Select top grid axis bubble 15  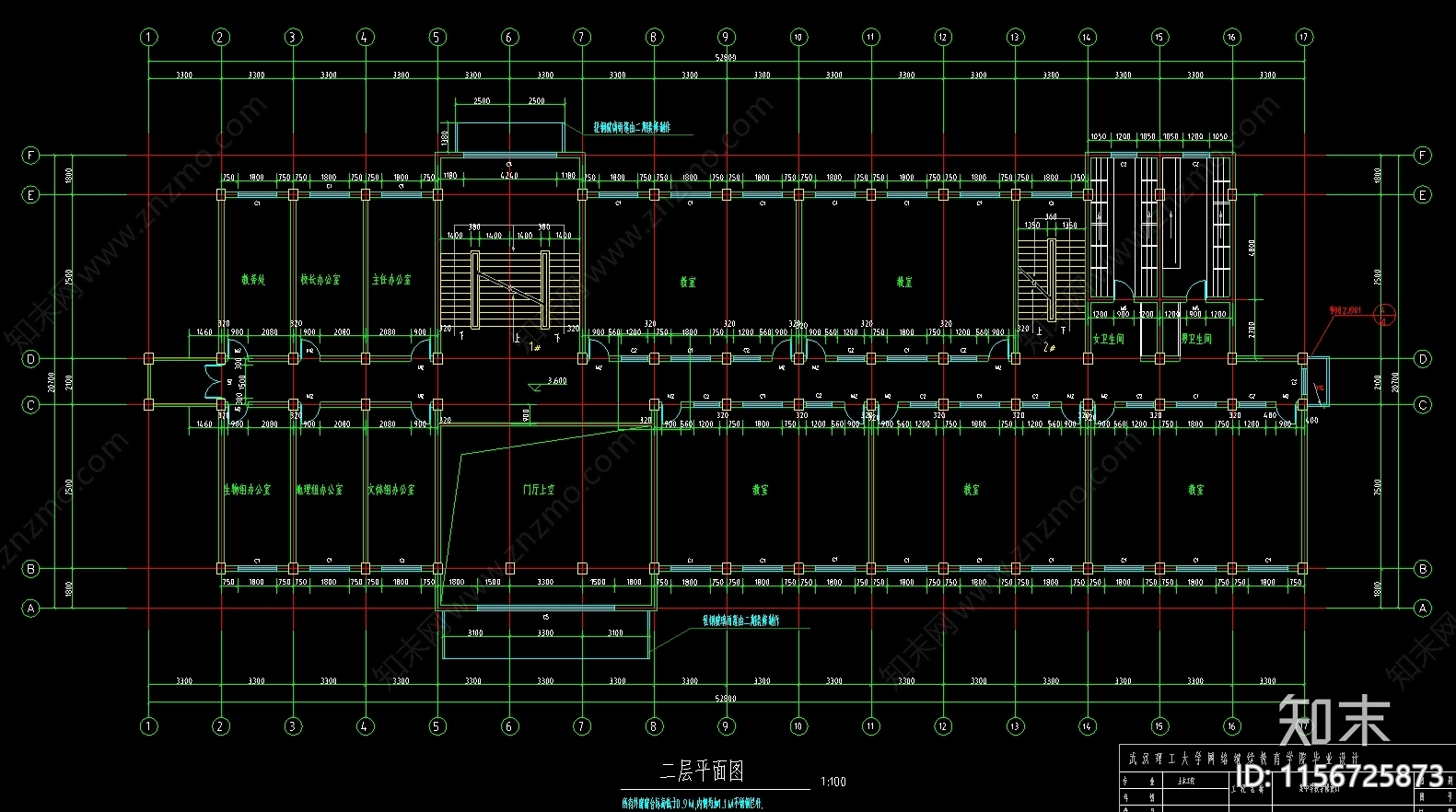[x=1159, y=37]
